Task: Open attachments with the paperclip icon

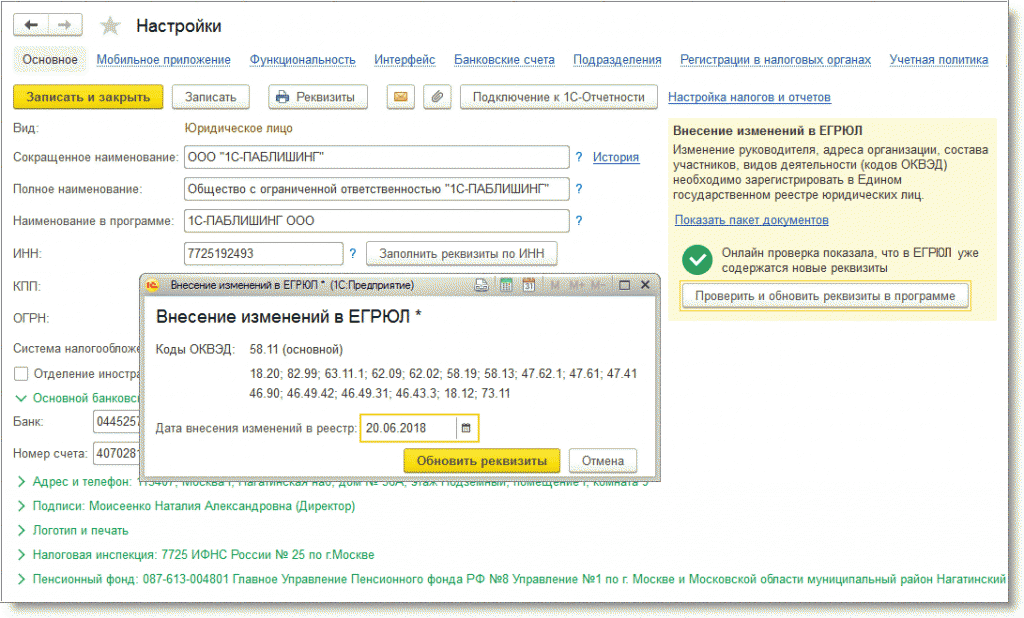Action: (x=435, y=97)
